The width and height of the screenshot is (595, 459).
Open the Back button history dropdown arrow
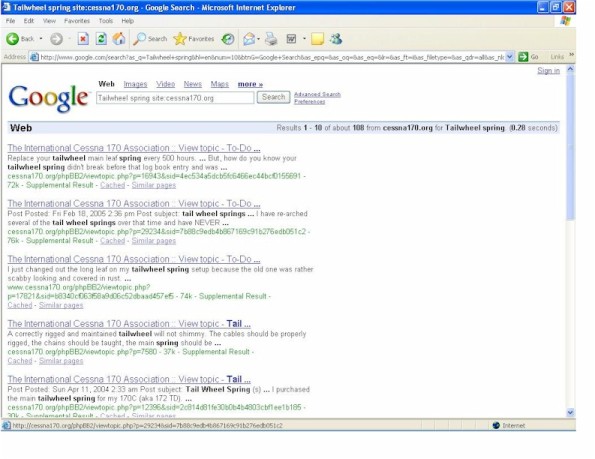pyautogui.click(x=41, y=39)
